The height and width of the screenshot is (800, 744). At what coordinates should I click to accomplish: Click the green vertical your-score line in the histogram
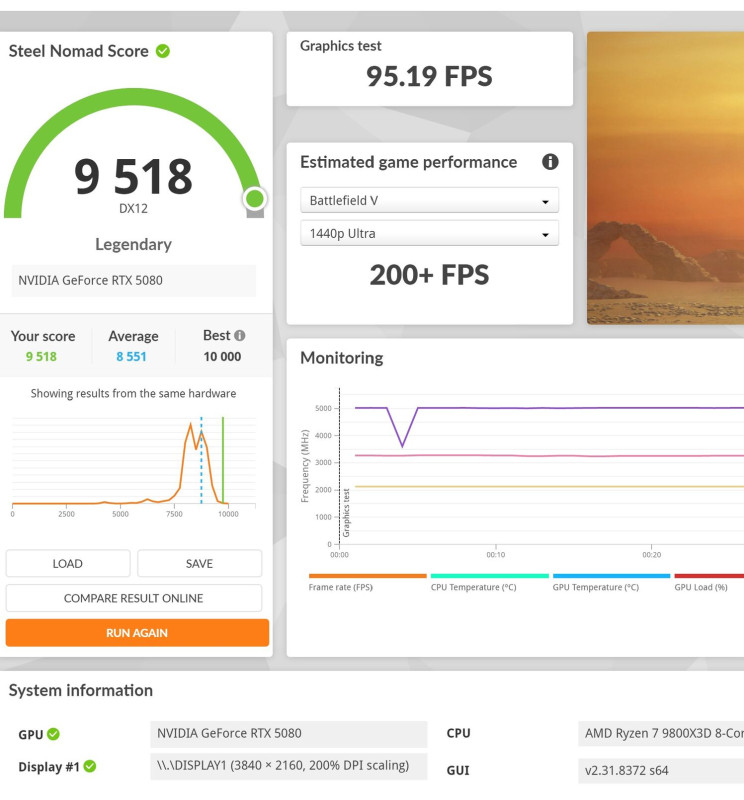pyautogui.click(x=223, y=460)
